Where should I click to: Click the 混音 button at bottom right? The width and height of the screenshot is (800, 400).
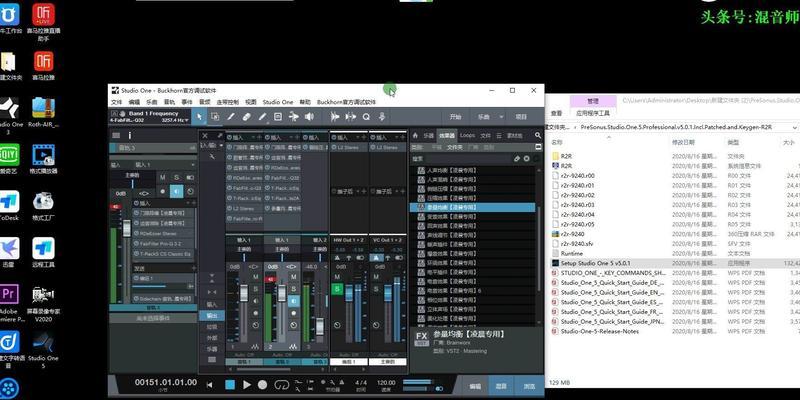click(502, 386)
